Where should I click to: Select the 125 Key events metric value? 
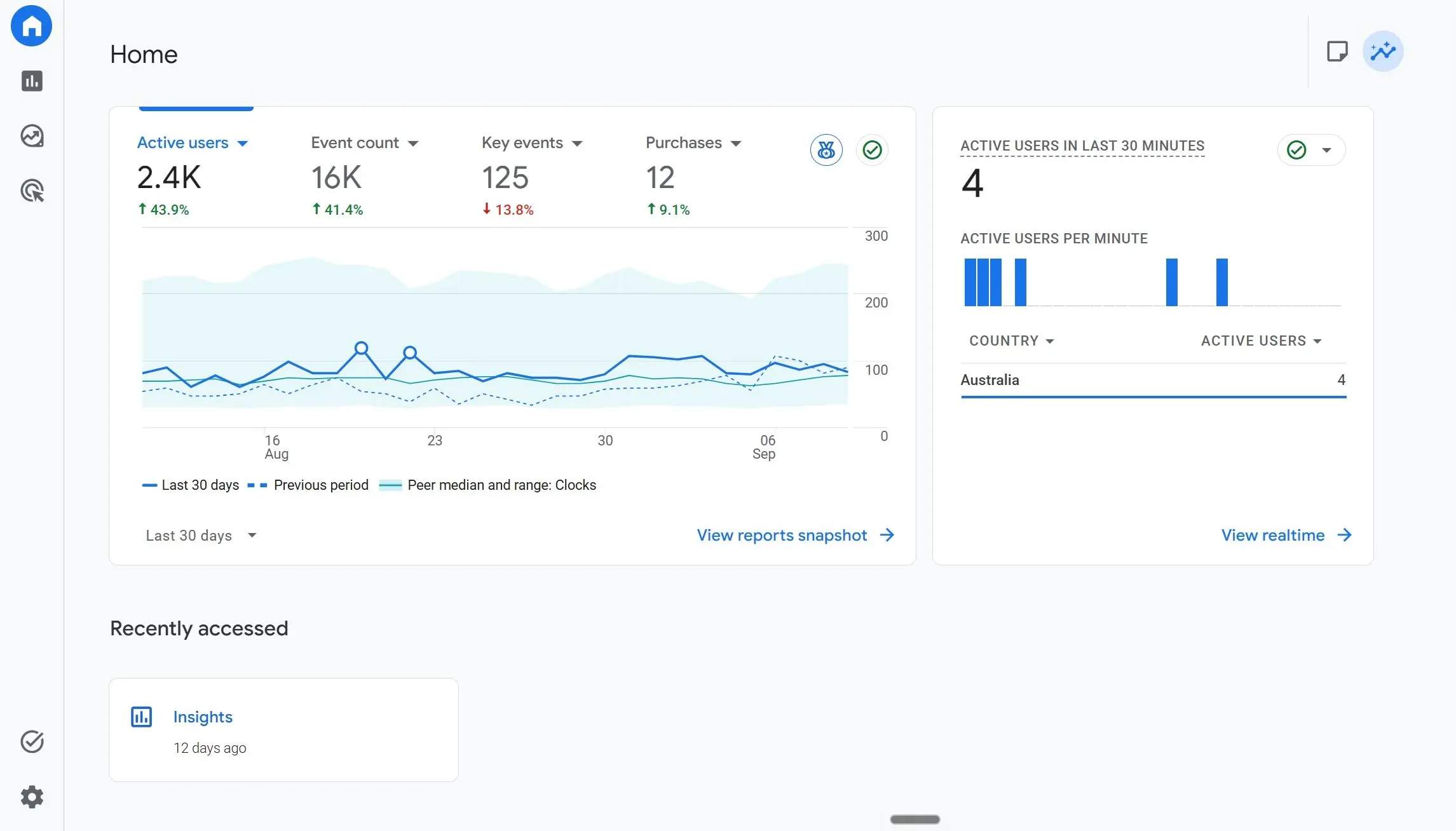(505, 177)
